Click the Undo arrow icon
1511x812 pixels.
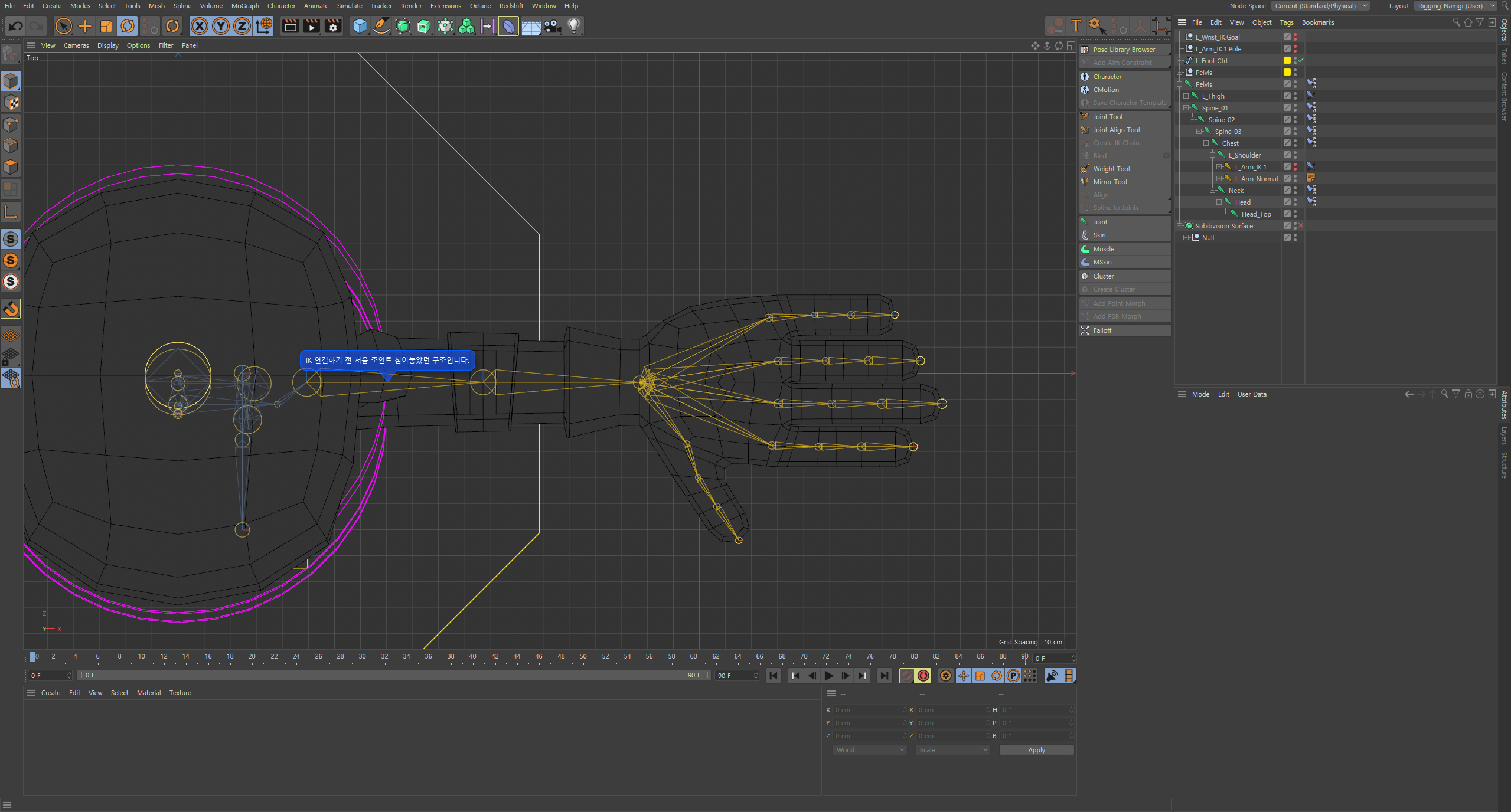(x=16, y=26)
